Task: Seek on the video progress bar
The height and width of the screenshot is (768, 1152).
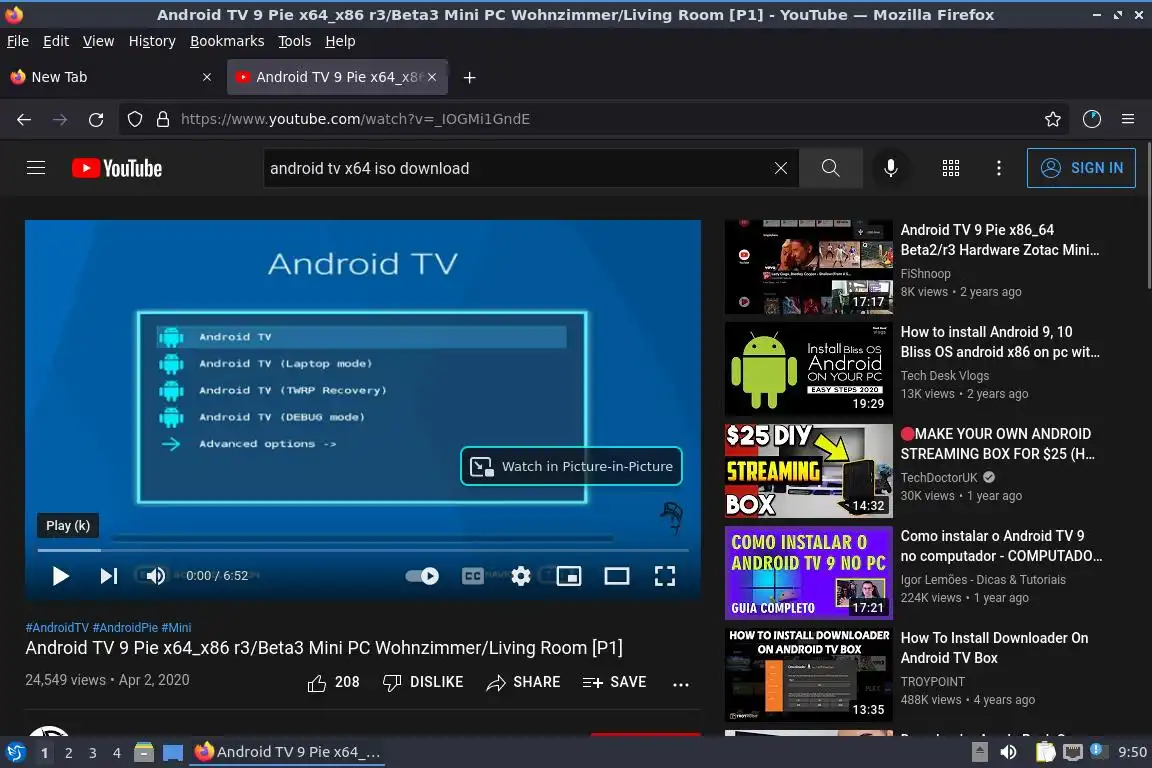Action: click(x=363, y=550)
